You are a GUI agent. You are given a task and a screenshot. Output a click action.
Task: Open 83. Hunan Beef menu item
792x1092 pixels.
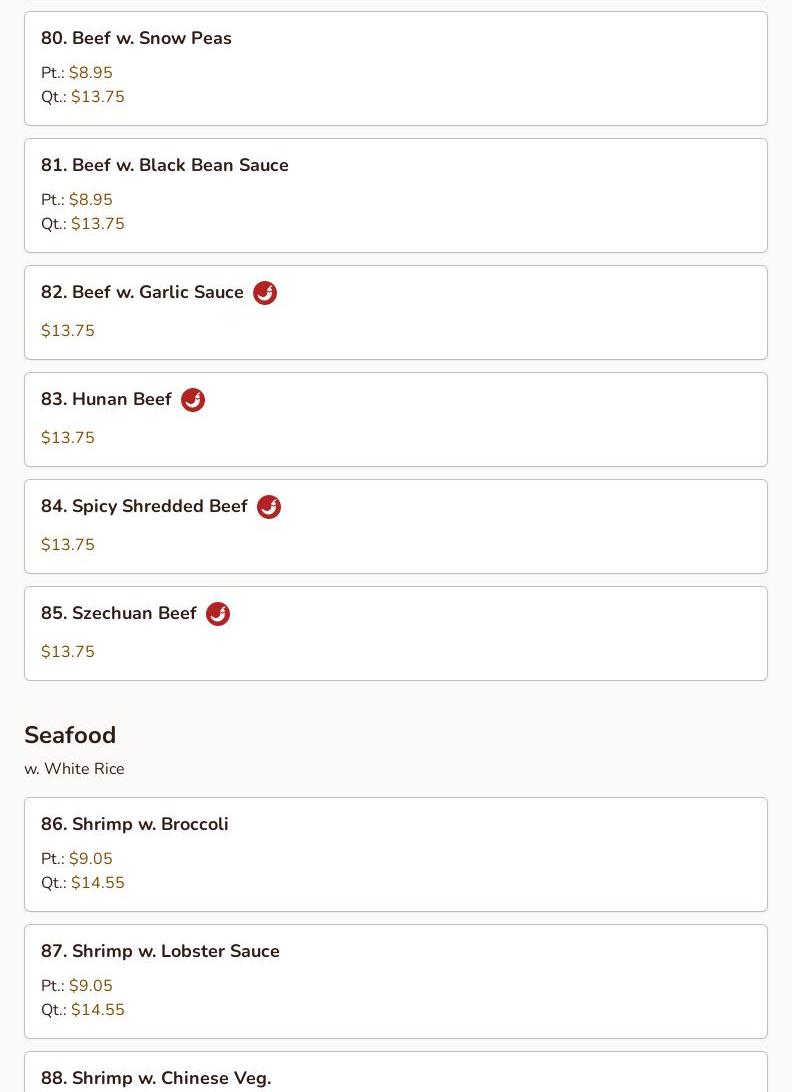pyautogui.click(x=396, y=419)
